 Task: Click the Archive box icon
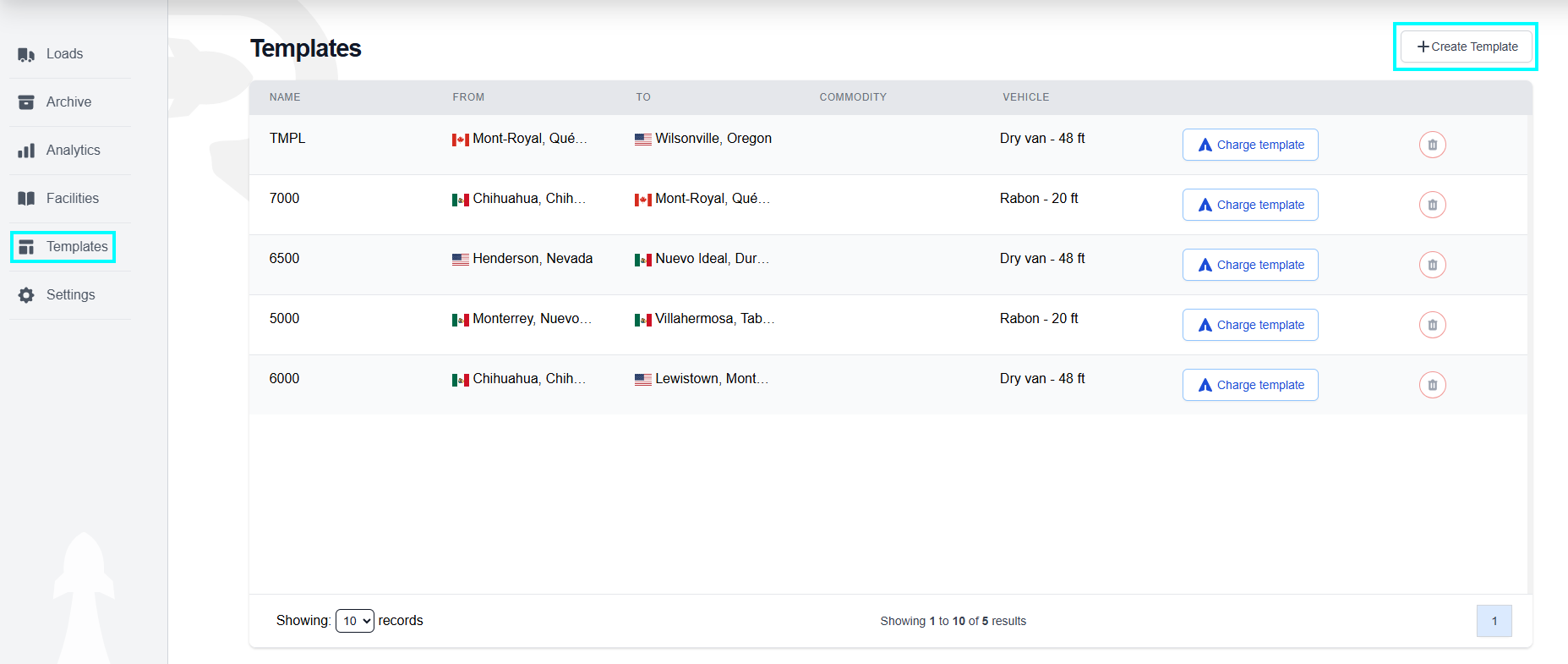click(x=26, y=102)
